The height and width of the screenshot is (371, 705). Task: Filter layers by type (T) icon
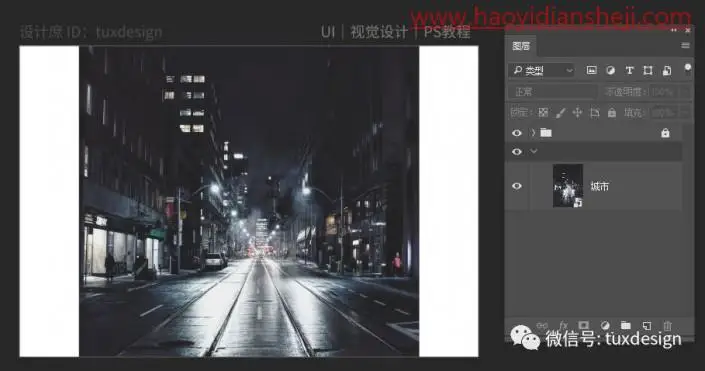tap(629, 70)
